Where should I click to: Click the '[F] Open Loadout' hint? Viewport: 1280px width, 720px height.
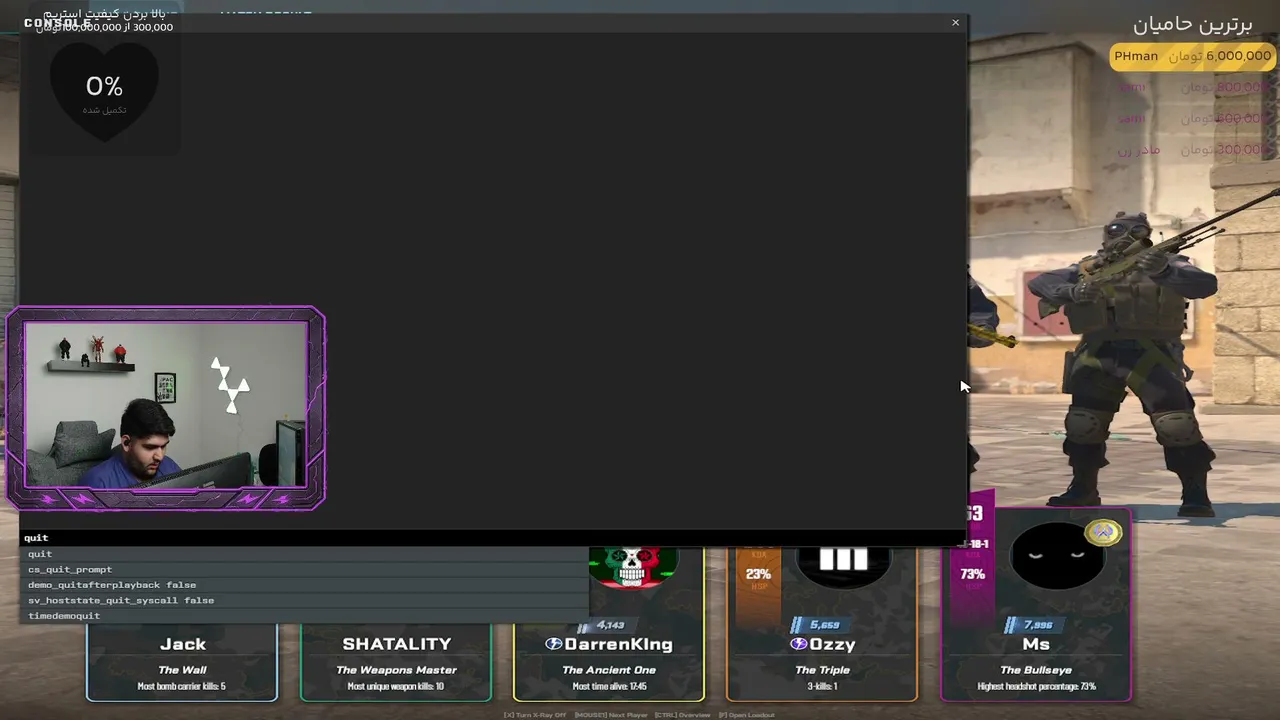pyautogui.click(x=746, y=715)
